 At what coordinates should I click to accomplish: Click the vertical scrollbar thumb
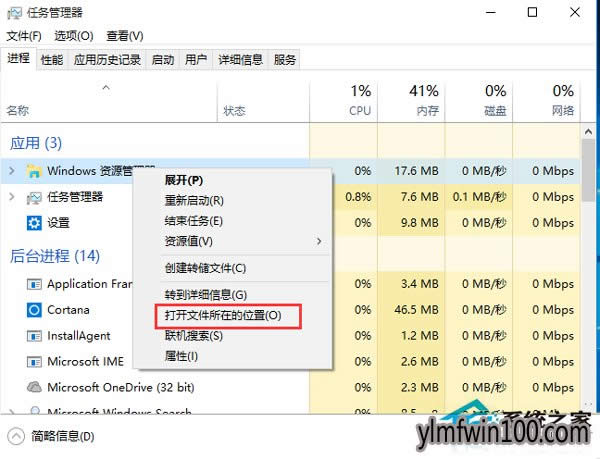pos(589,170)
